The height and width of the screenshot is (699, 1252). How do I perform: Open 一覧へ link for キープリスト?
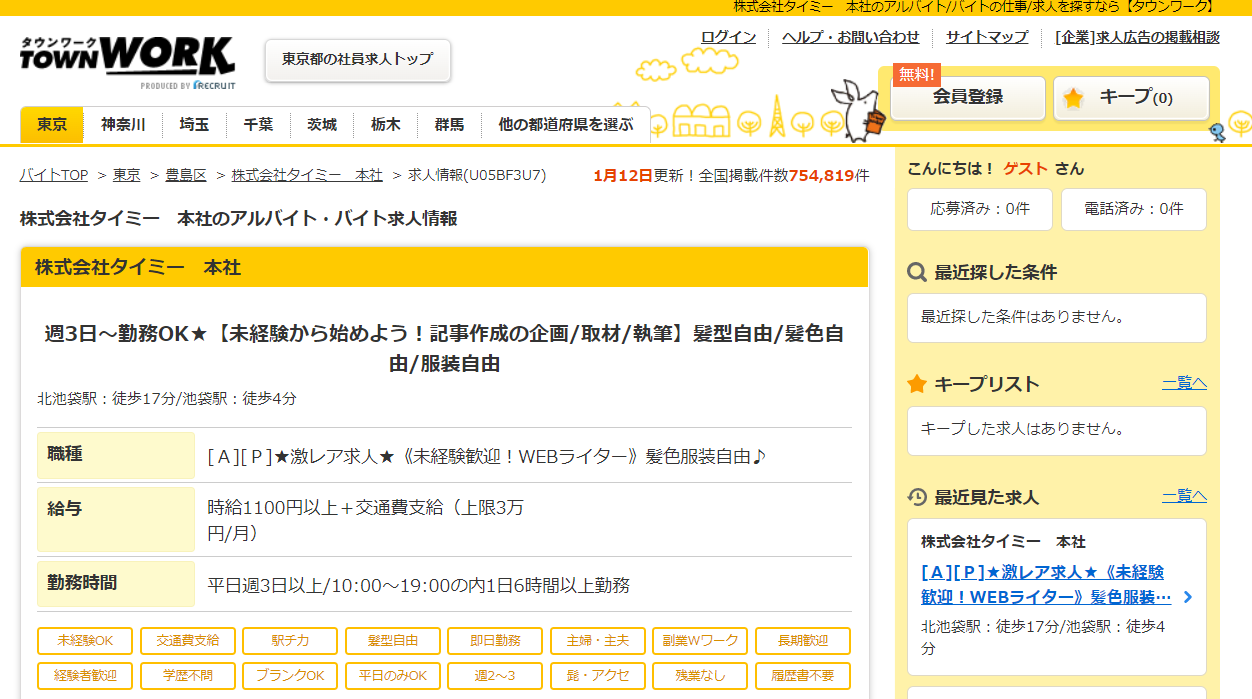(1184, 383)
